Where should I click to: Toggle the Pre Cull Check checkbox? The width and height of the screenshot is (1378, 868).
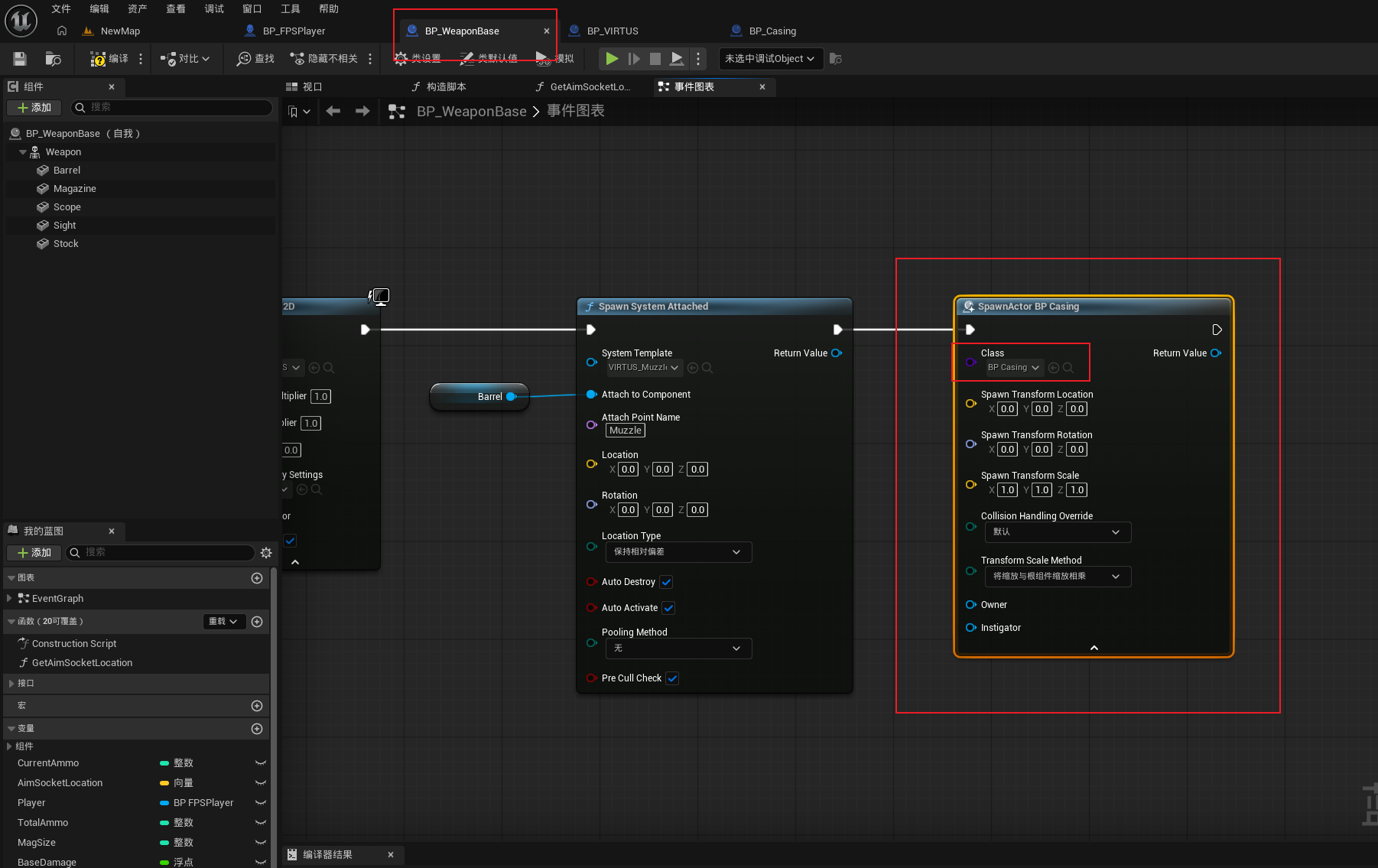tap(672, 678)
